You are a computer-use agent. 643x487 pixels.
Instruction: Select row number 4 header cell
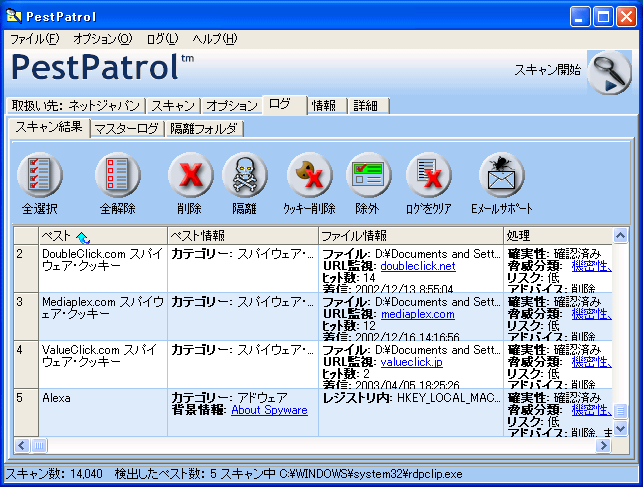(26, 364)
